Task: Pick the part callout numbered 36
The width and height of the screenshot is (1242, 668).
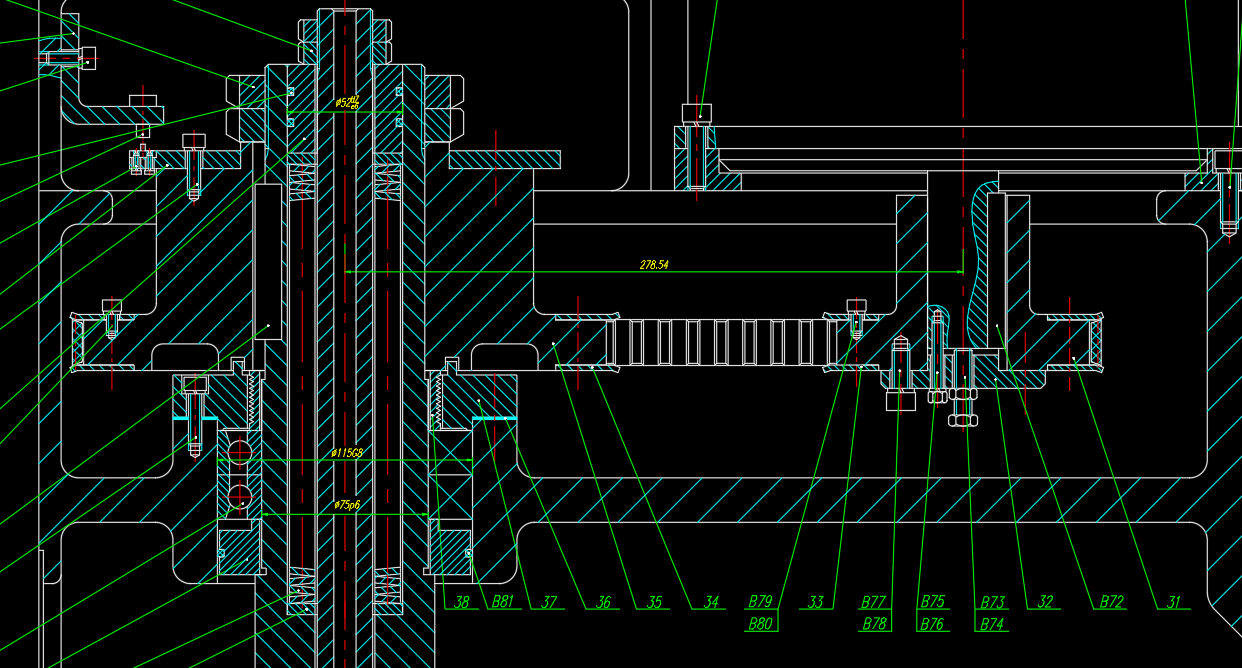Action: [x=603, y=602]
